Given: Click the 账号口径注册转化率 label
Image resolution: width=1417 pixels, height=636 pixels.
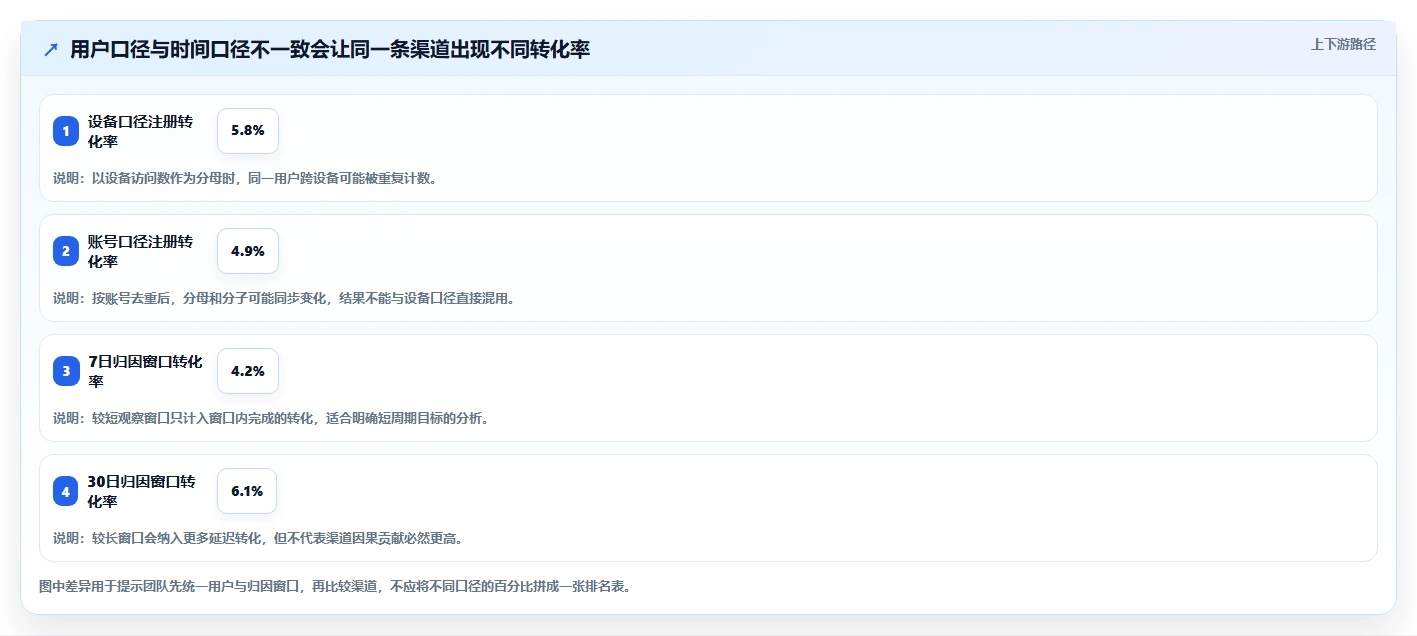Looking at the screenshot, I should click(x=141, y=251).
